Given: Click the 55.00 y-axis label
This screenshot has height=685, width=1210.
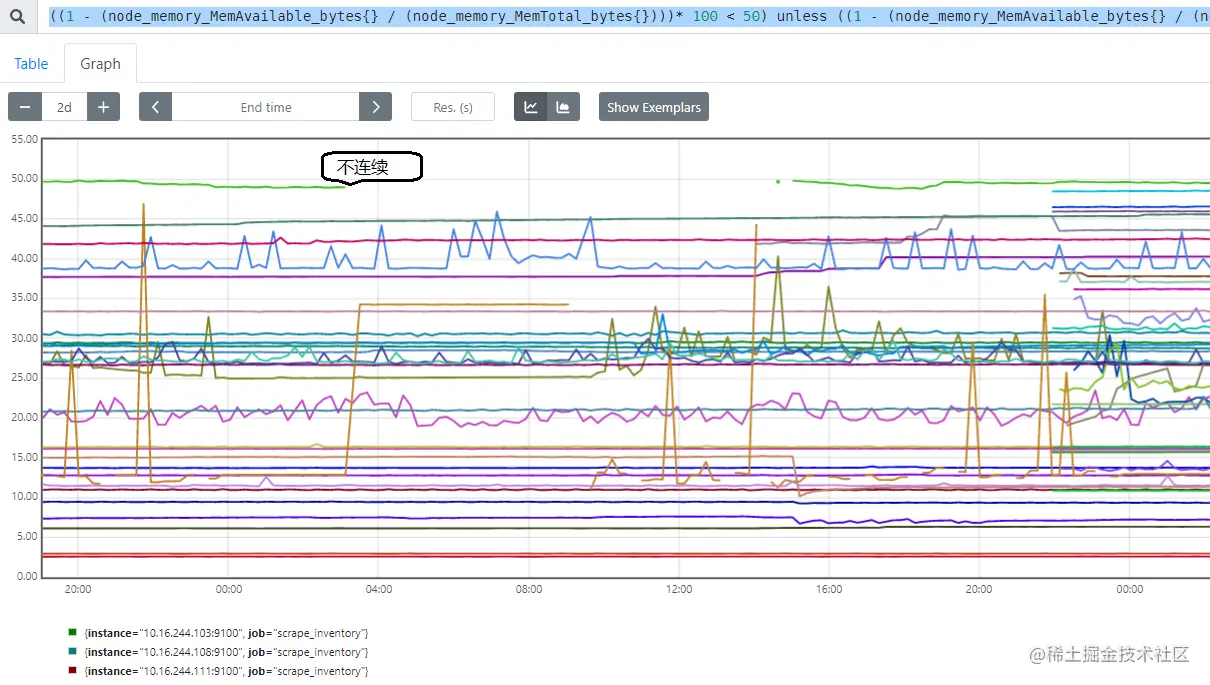Looking at the screenshot, I should pos(24,139).
